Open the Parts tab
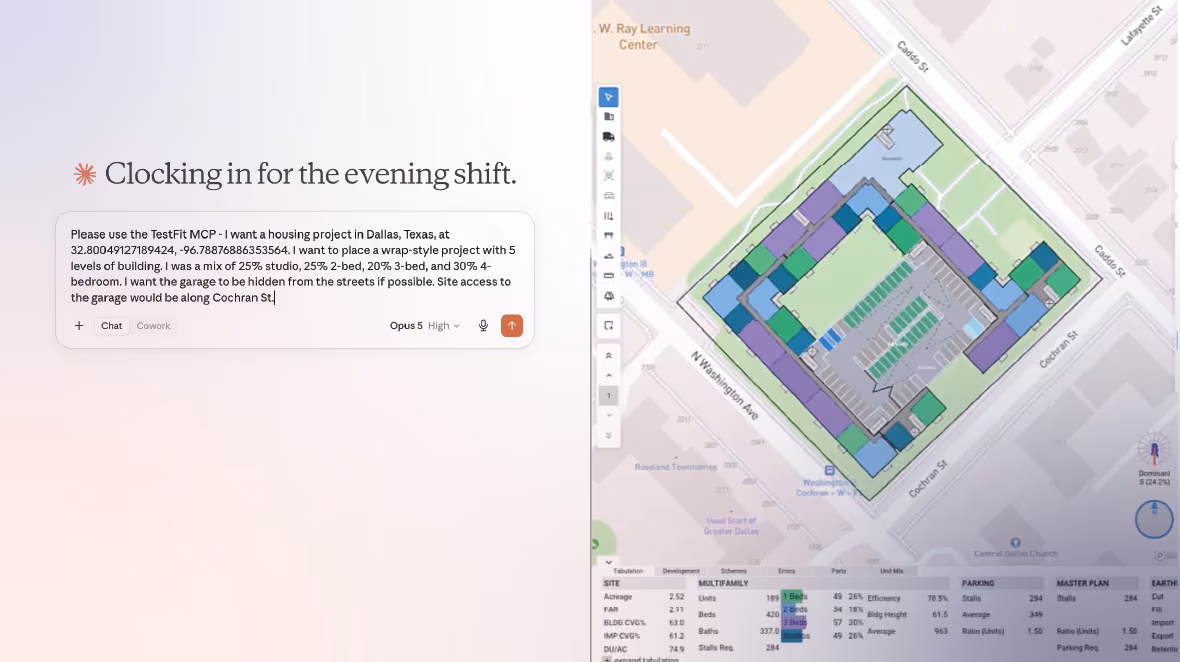 pyautogui.click(x=838, y=571)
